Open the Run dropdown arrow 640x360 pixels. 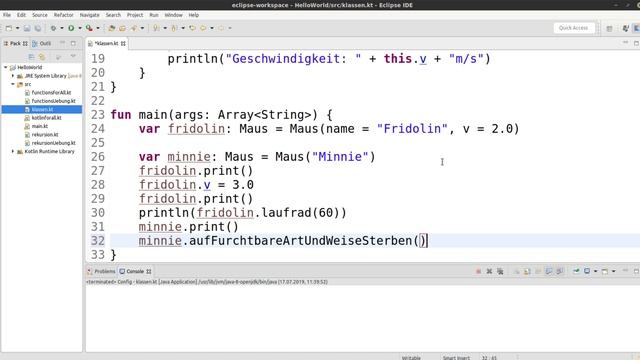(80, 28)
